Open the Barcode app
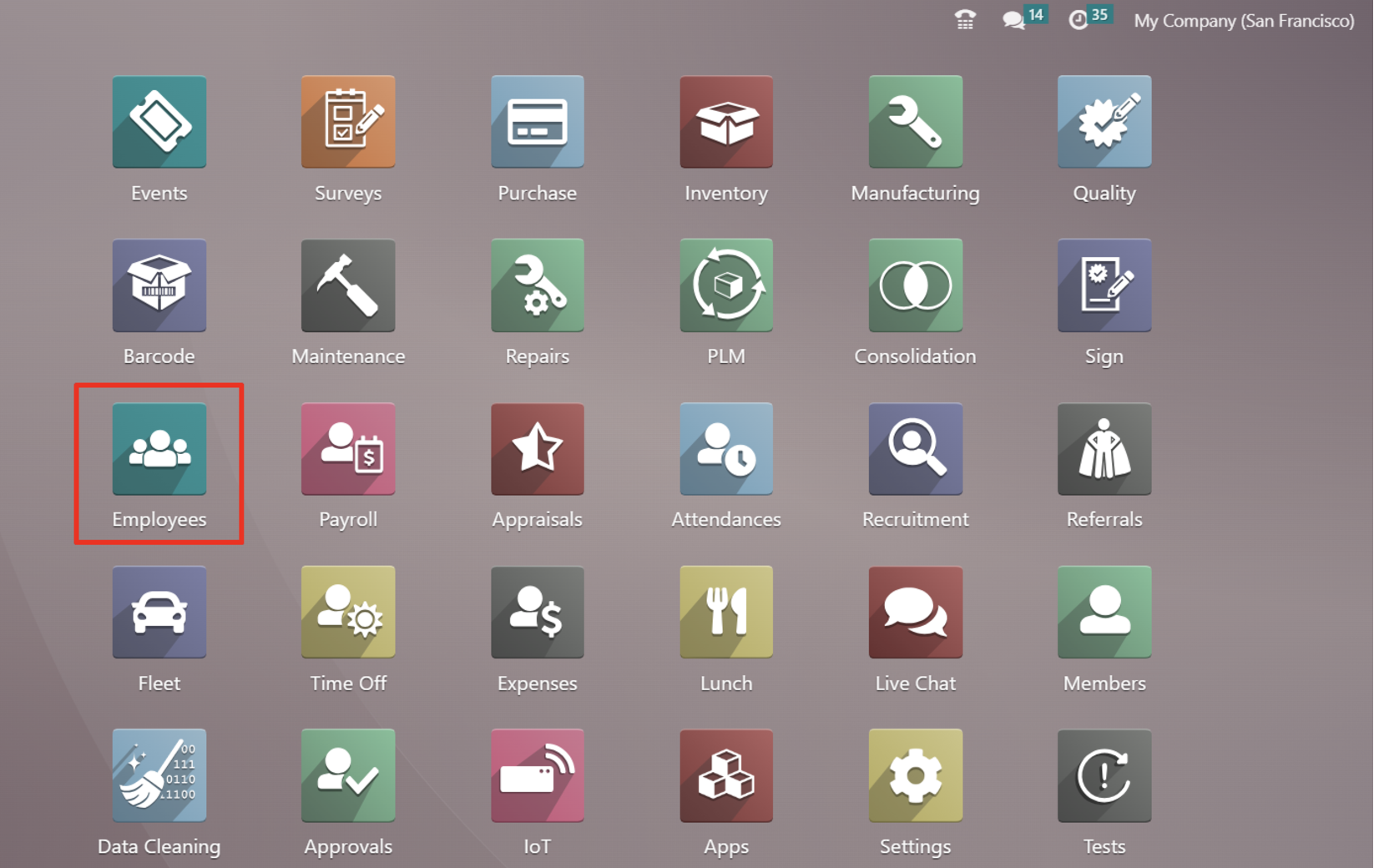 [x=159, y=285]
